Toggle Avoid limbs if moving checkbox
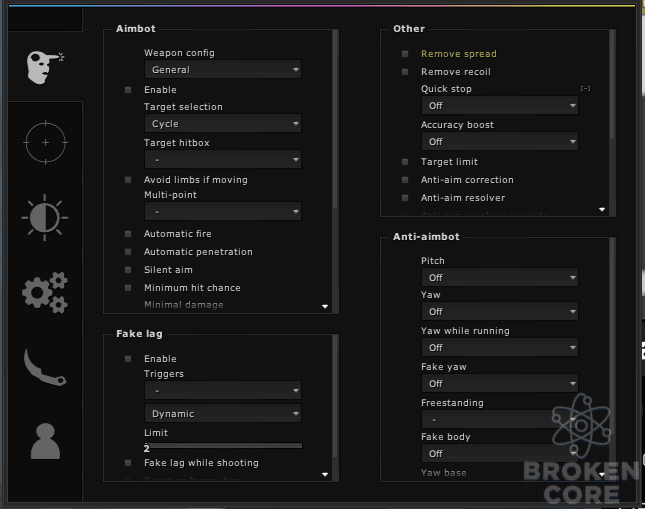This screenshot has height=509, width=645. pos(128,180)
